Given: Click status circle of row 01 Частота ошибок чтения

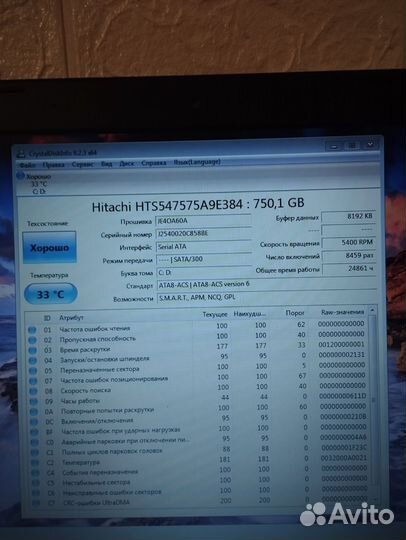Looking at the screenshot, I should (32, 330).
